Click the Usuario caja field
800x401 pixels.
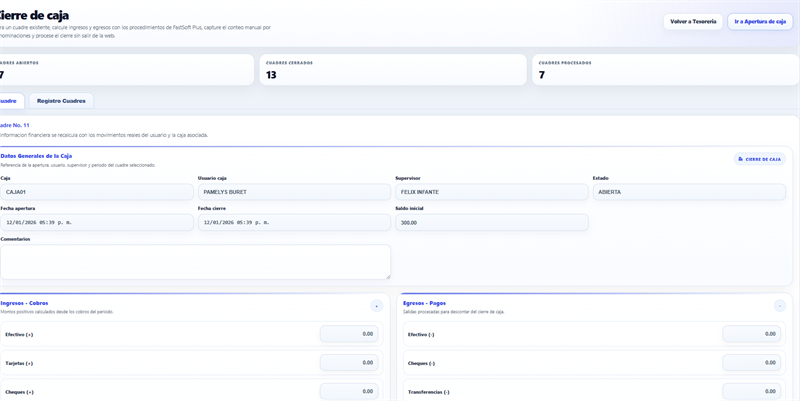[x=294, y=192]
